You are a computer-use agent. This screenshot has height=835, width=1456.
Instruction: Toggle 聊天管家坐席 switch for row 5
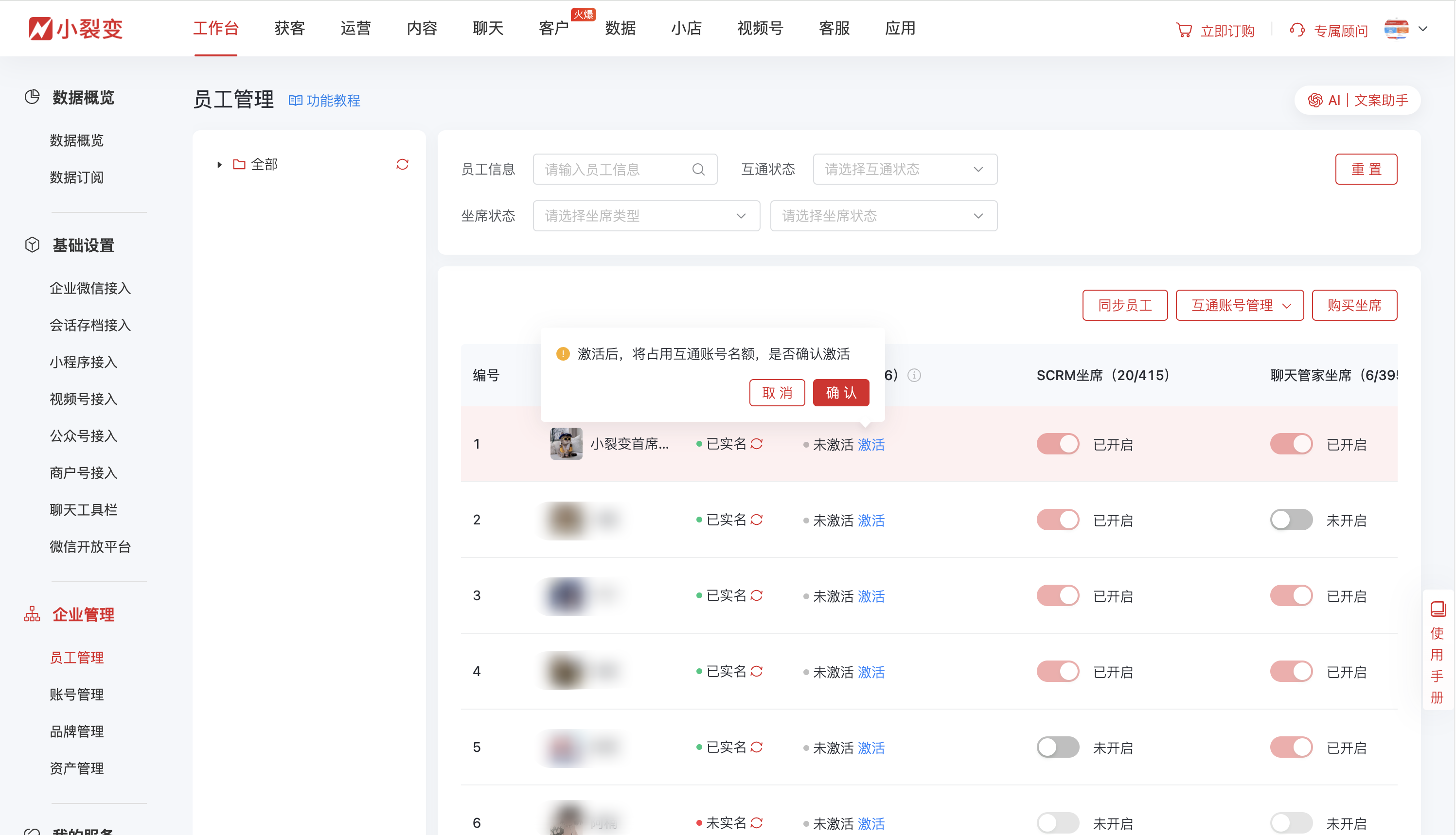tap(1291, 747)
